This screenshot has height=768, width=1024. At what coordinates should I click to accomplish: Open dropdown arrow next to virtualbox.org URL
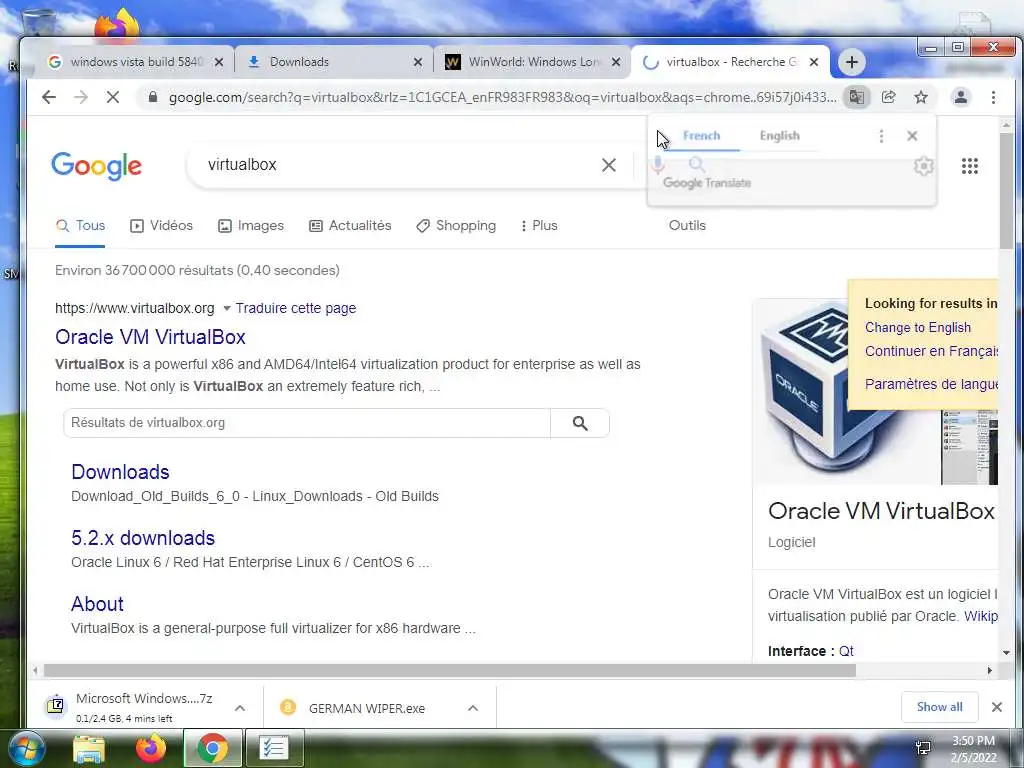coord(227,308)
